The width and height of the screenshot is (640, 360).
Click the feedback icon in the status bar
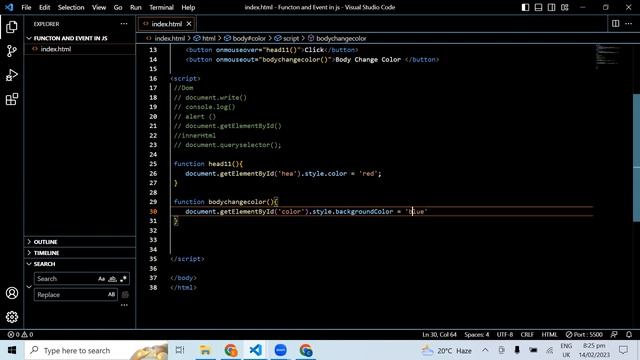pyautogui.click(x=614, y=334)
